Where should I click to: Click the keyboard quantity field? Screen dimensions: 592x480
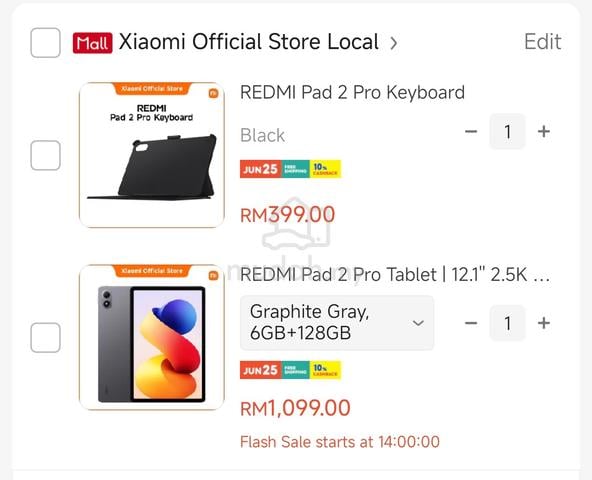click(x=507, y=131)
